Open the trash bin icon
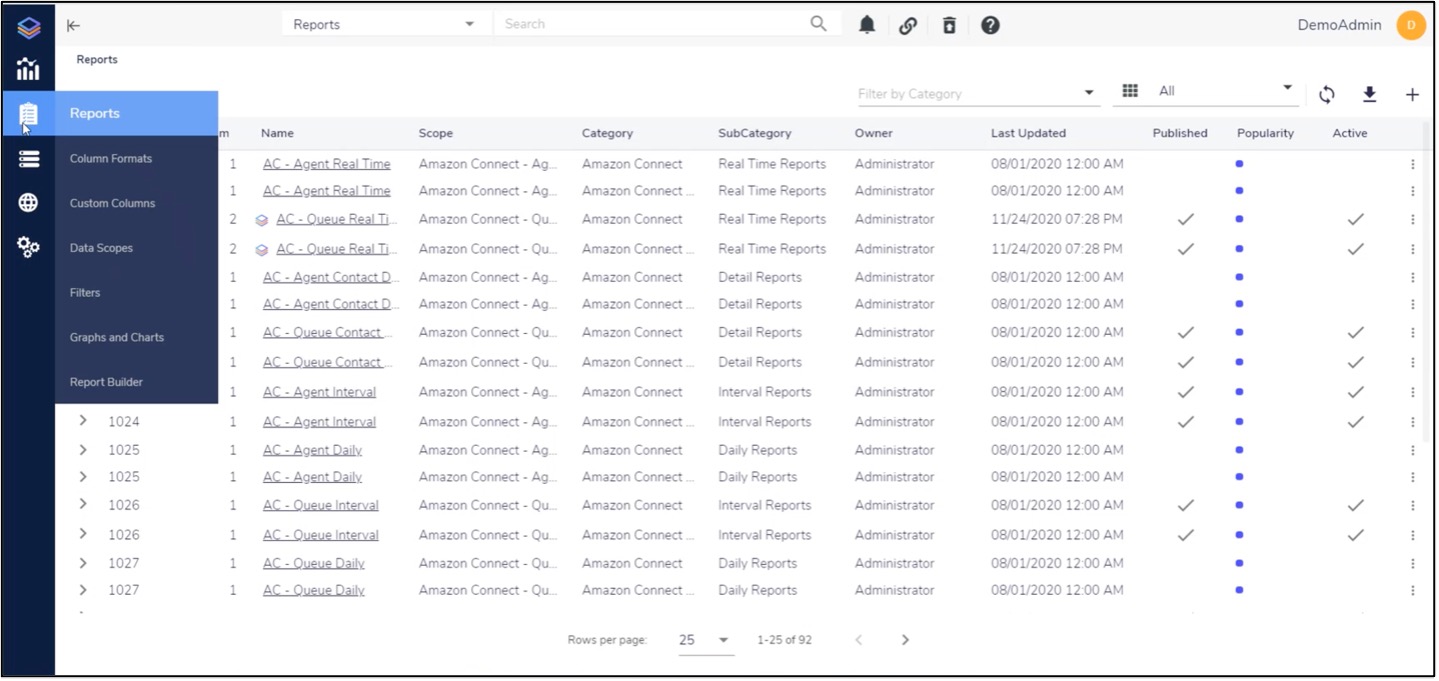Viewport: 1439px width, 681px height. 949,25
